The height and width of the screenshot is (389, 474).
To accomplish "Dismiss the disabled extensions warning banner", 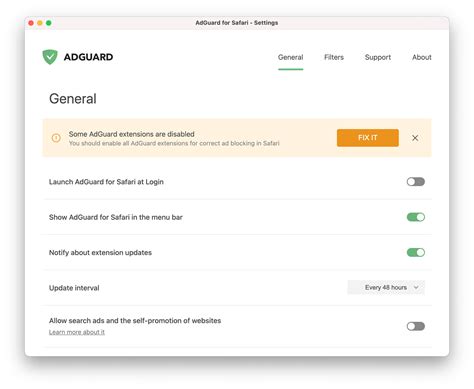I will pos(415,138).
